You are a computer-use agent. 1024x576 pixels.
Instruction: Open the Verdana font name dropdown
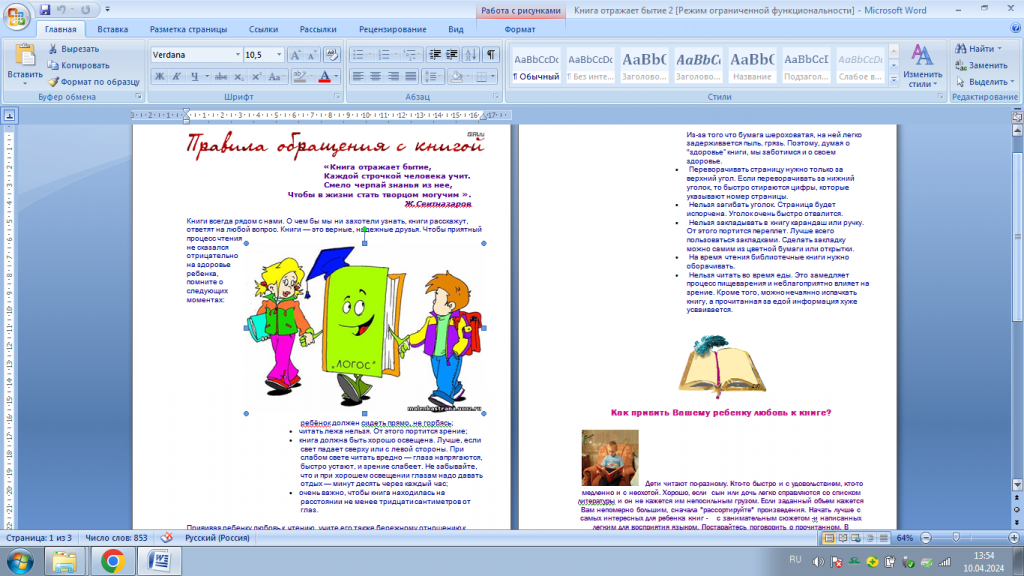[x=237, y=55]
